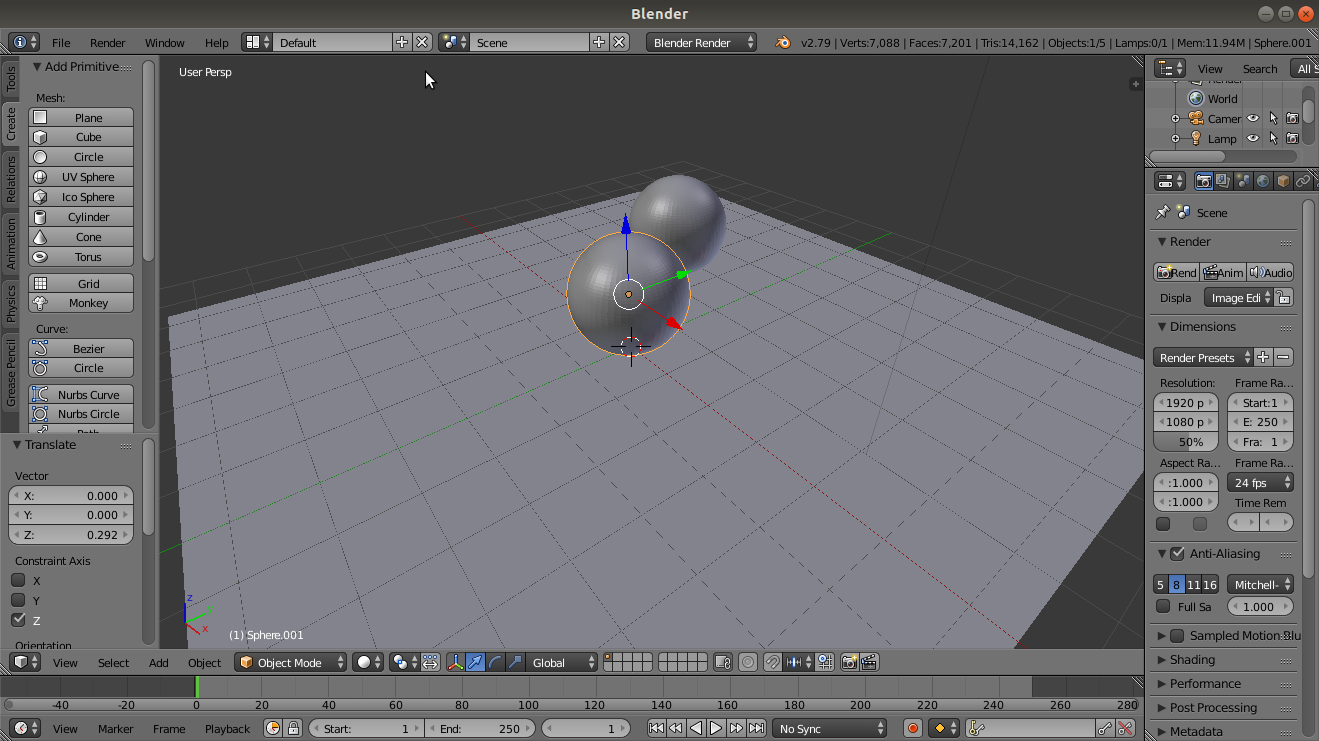Select the translate manipulator arrow icon
The height and width of the screenshot is (741, 1319).
tap(475, 662)
